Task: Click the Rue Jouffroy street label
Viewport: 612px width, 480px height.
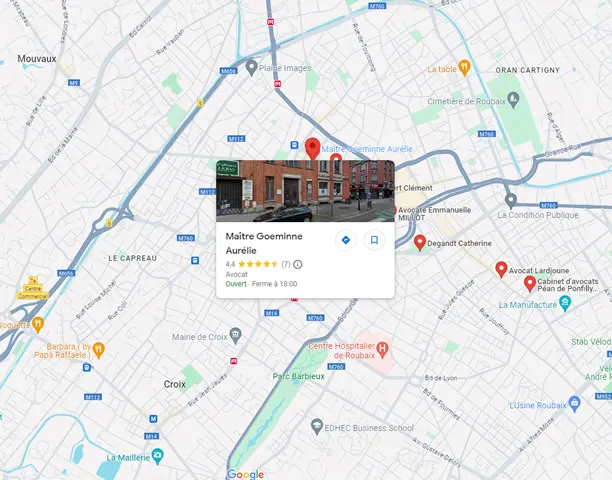Action: pos(494,321)
